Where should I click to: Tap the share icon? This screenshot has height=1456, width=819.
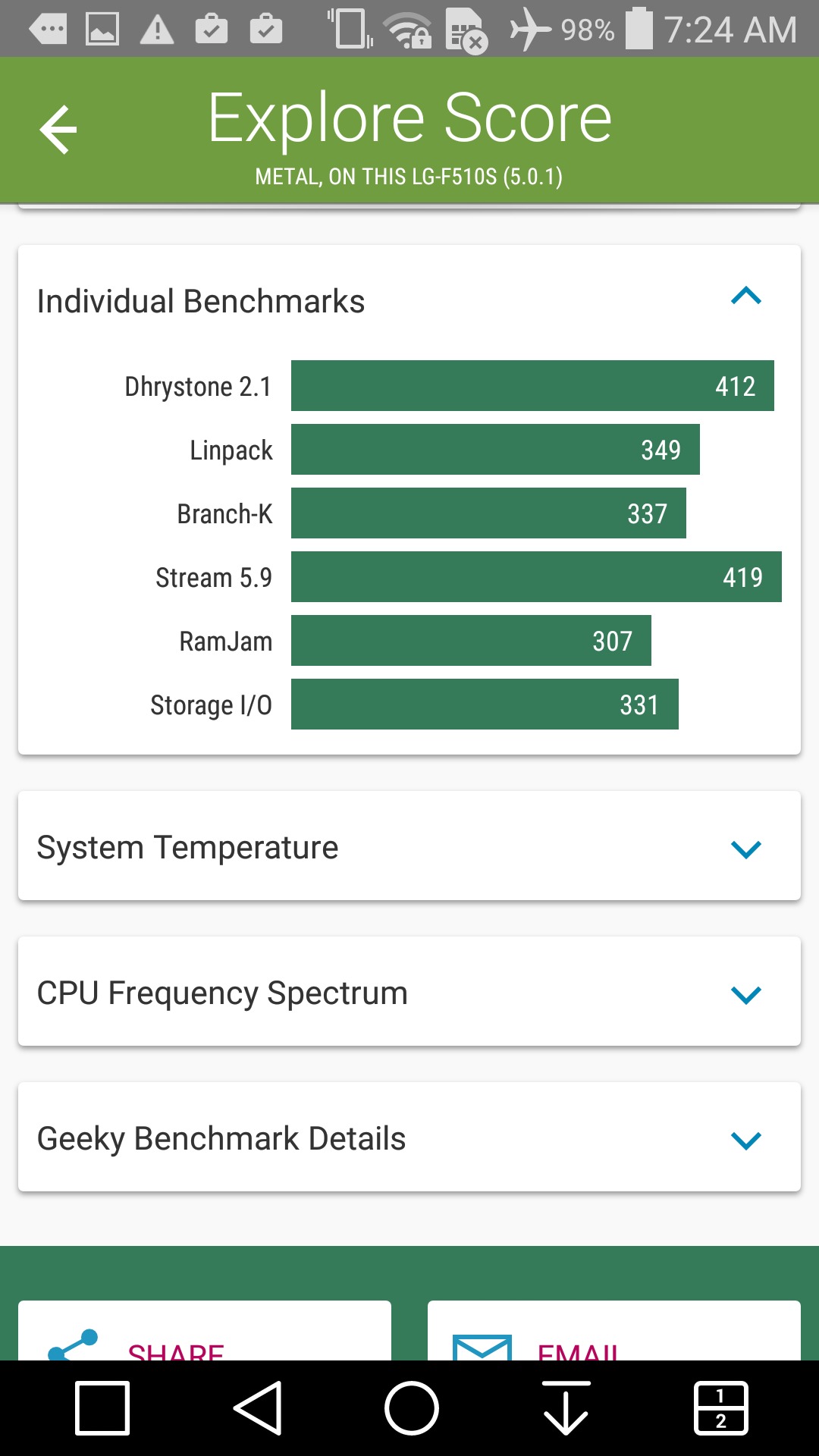tap(73, 1345)
